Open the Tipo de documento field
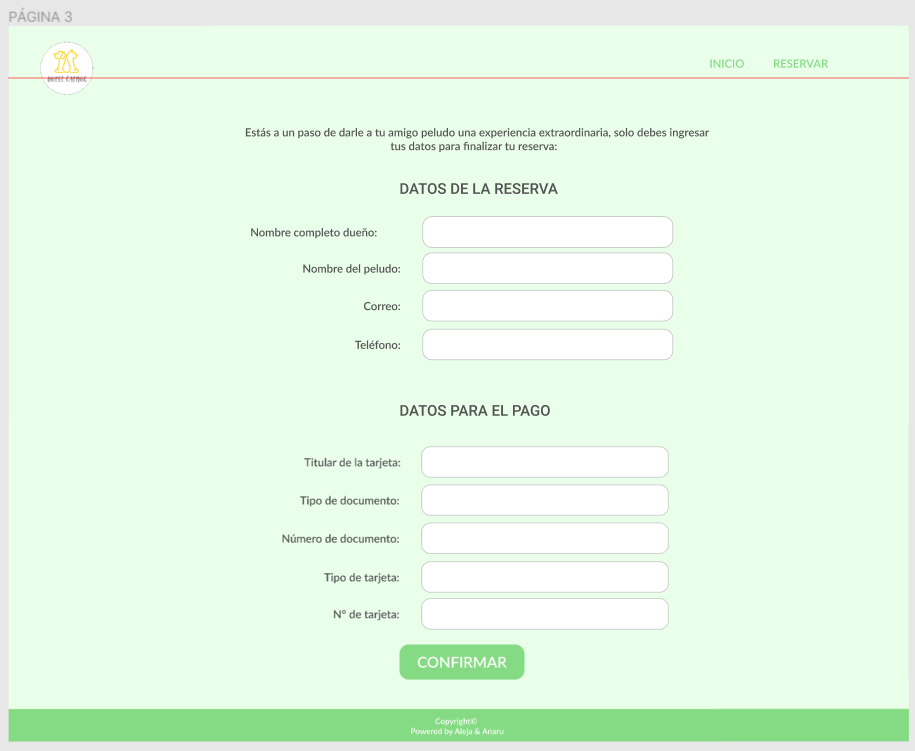 544,500
